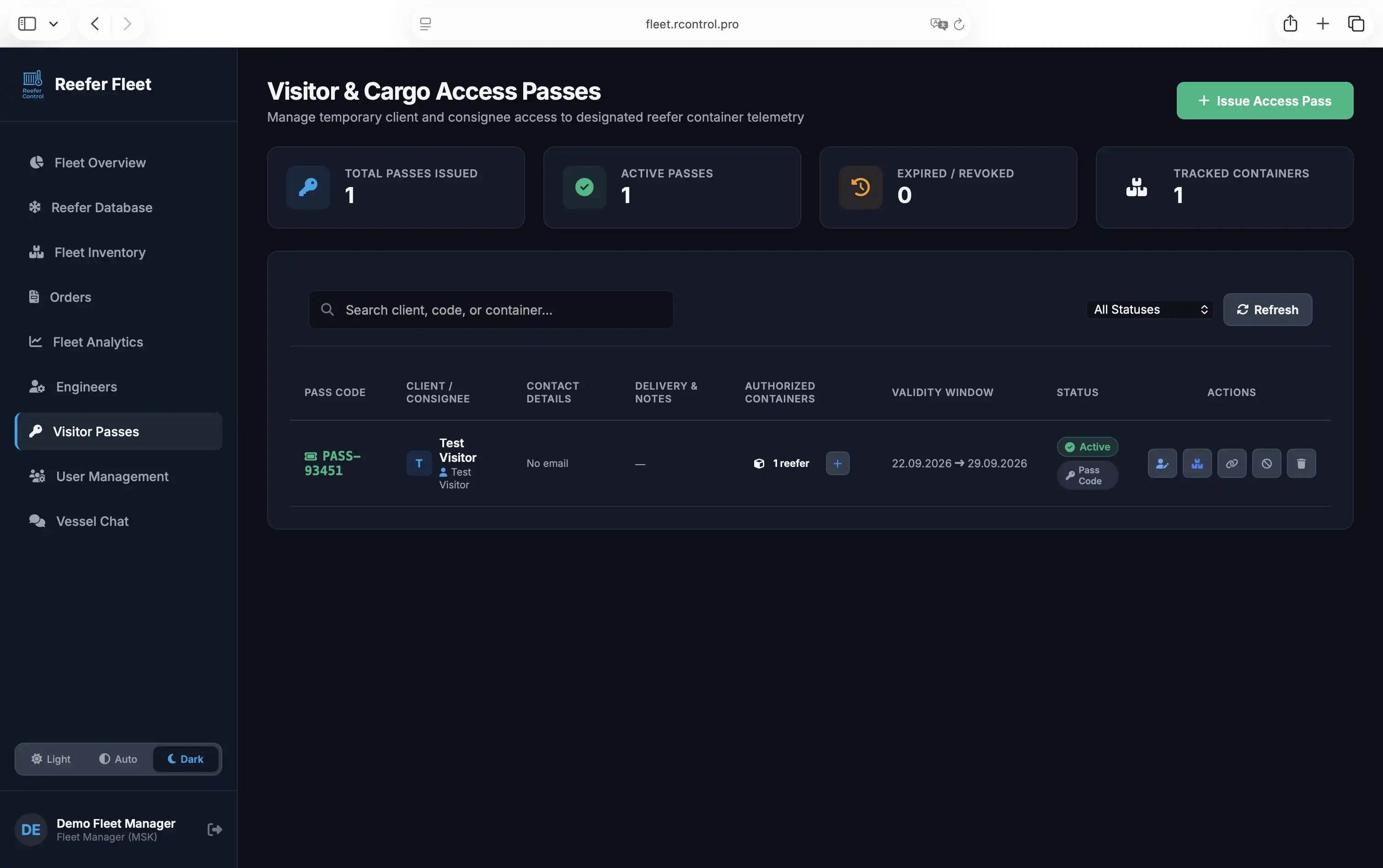This screenshot has width=1383, height=868.
Task: Select Visitor Passes in the sidebar
Action: click(x=118, y=431)
